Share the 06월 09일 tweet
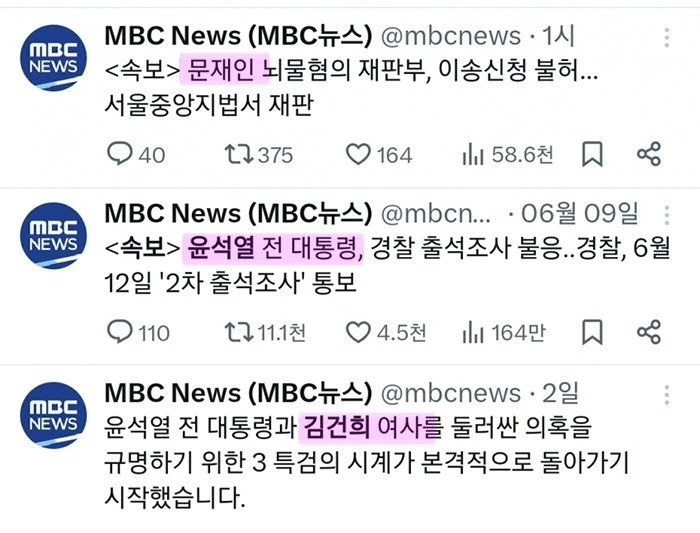 coord(649,332)
